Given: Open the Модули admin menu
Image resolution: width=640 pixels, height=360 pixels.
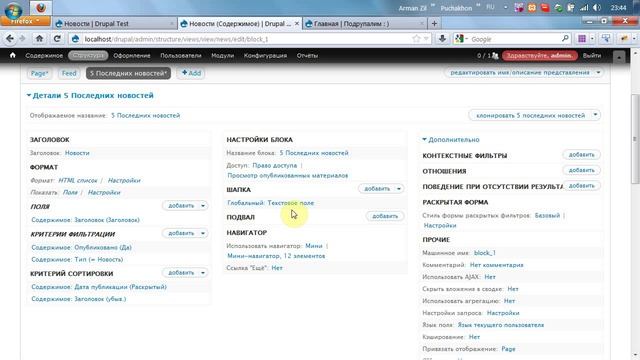Looking at the screenshot, I should (222, 56).
